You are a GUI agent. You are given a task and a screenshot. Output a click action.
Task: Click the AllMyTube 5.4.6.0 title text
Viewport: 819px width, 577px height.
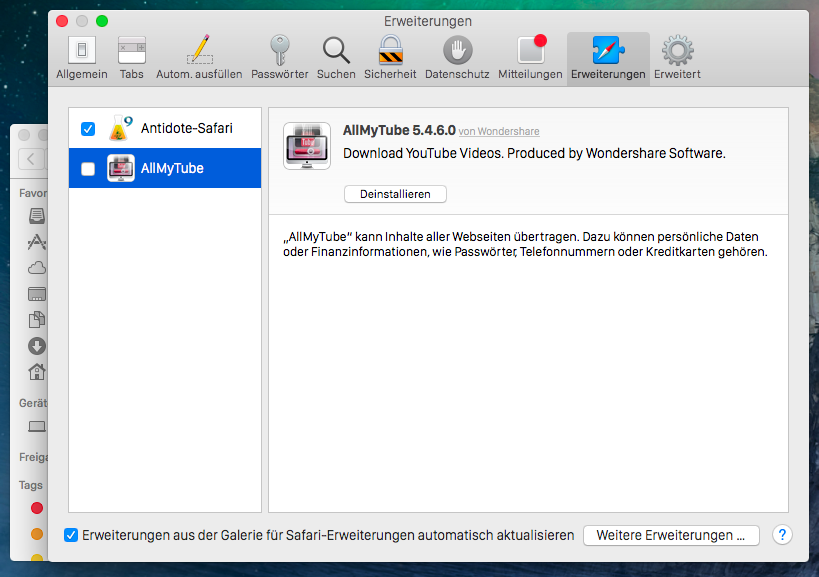click(399, 131)
